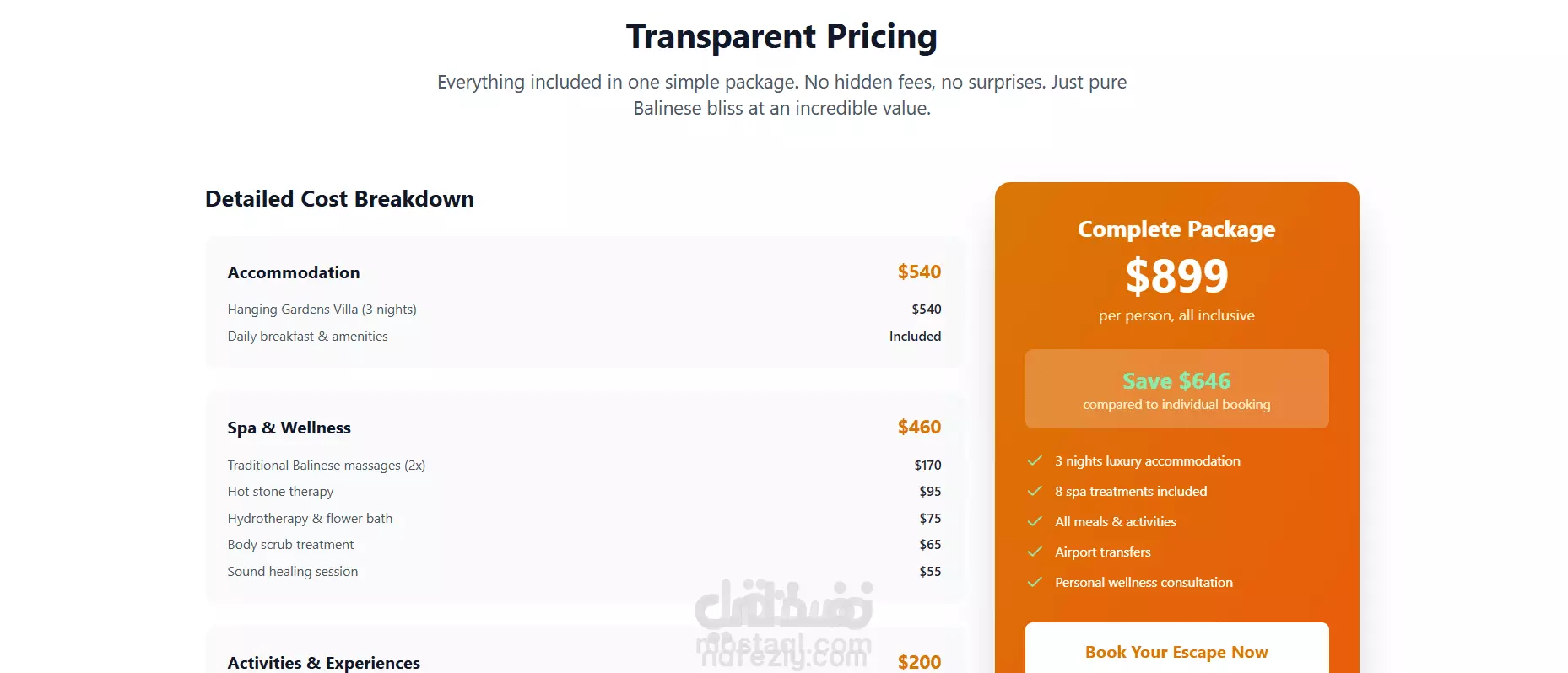Click the Accommodation card heading
The height and width of the screenshot is (673, 1568).
(x=294, y=272)
